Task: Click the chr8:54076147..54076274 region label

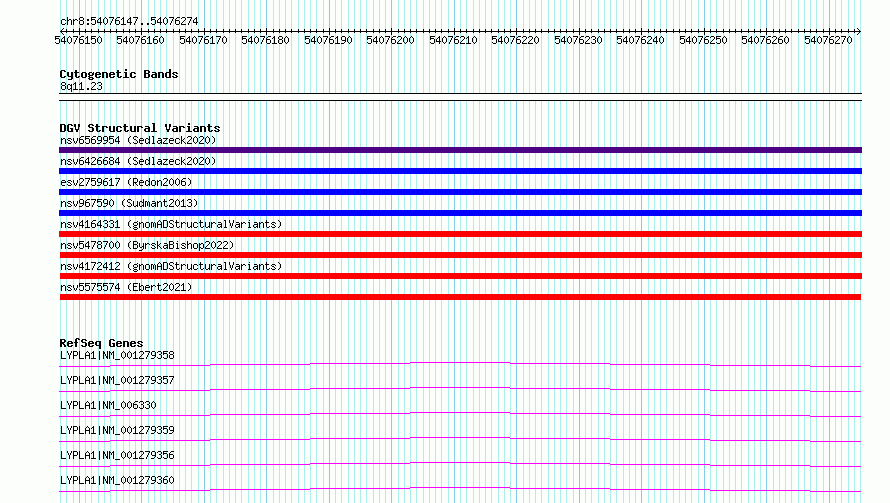Action: 129,21
